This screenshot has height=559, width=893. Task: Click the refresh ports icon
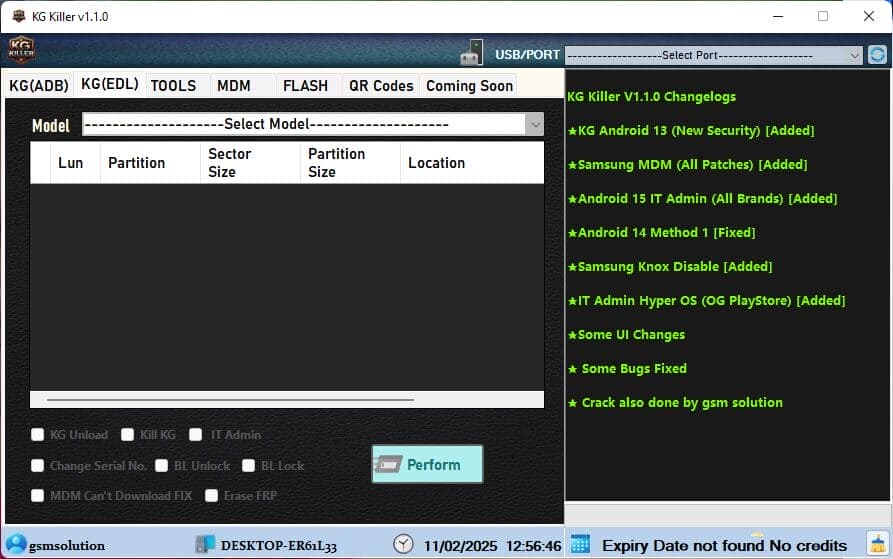tap(877, 55)
